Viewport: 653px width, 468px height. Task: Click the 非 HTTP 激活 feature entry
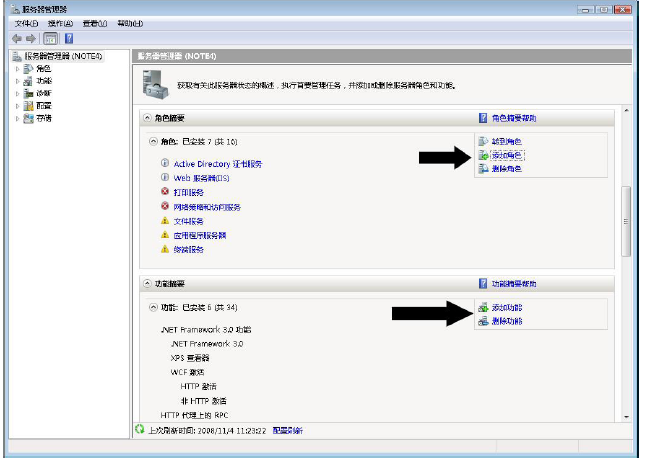[x=203, y=401]
